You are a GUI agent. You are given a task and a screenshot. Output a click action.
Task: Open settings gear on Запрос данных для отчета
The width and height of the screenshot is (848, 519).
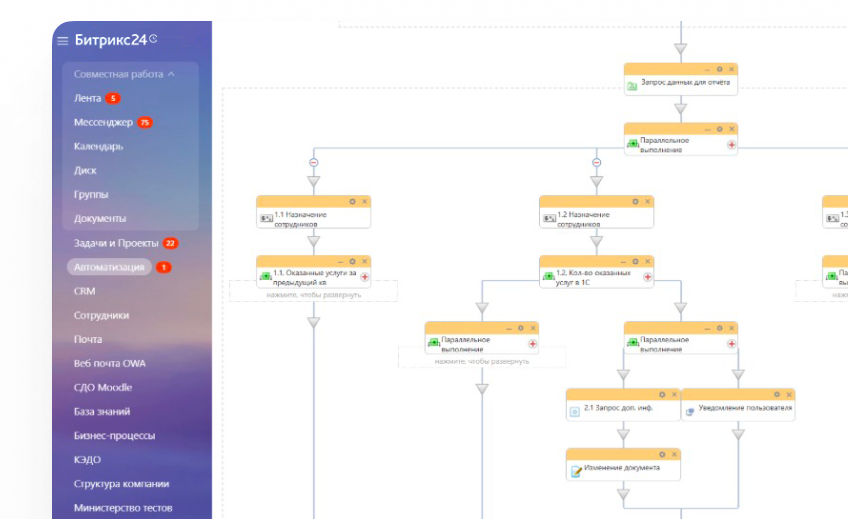pos(720,70)
